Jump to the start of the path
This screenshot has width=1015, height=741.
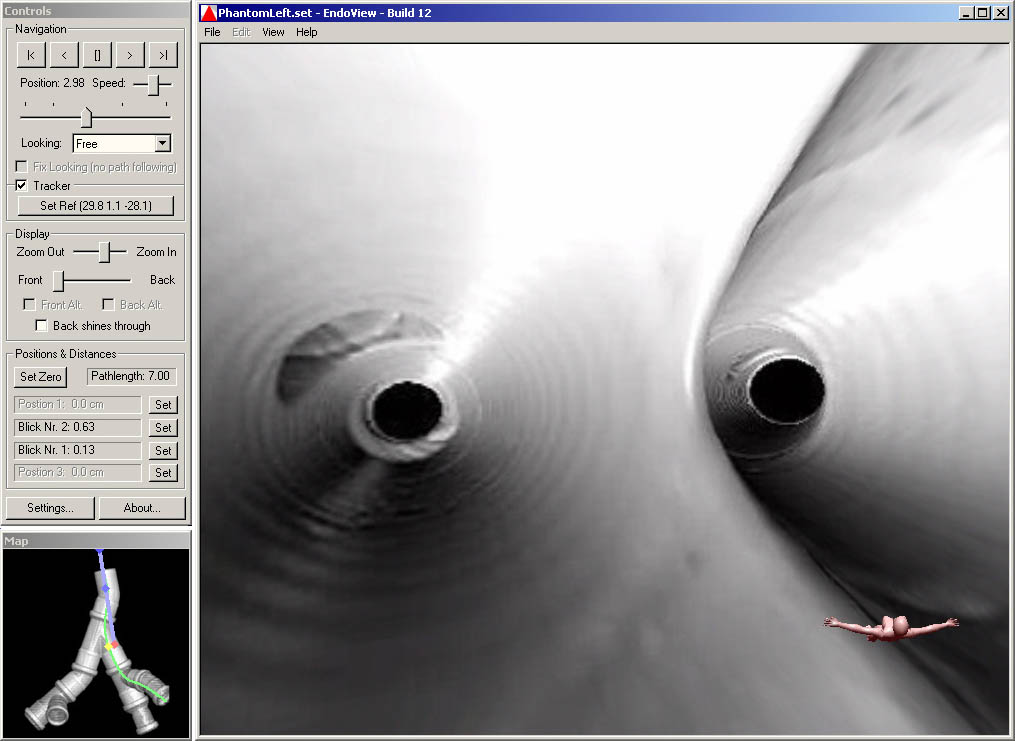click(31, 55)
